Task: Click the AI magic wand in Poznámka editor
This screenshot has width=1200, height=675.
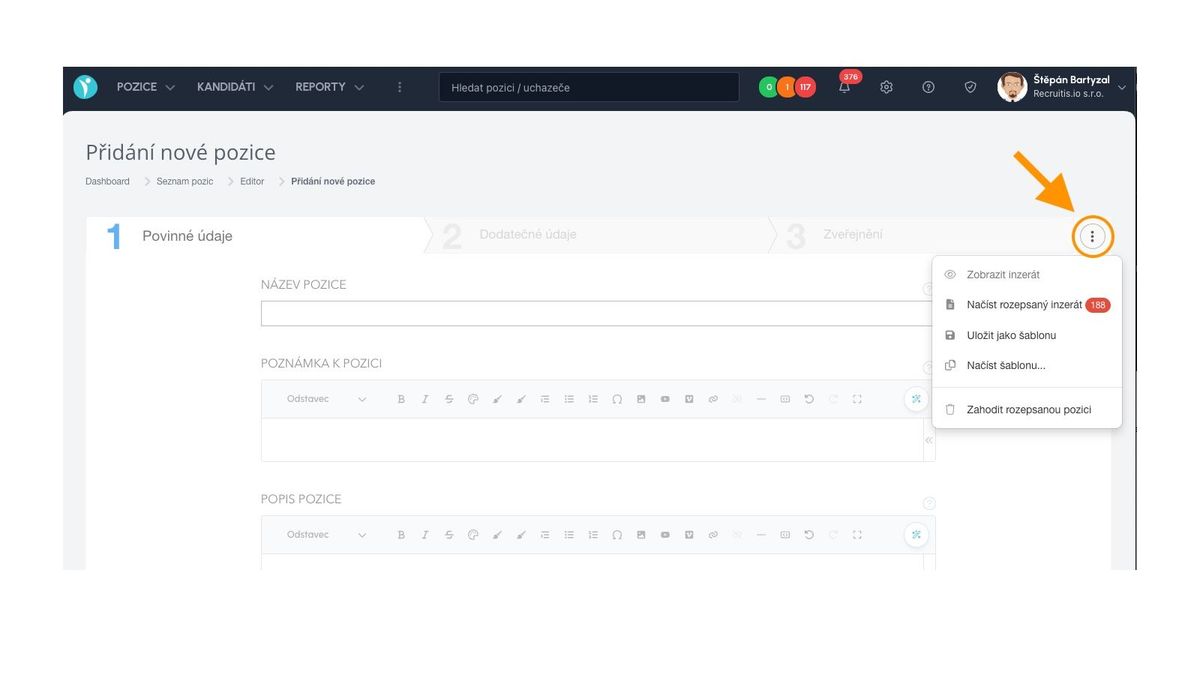Action: 915,399
